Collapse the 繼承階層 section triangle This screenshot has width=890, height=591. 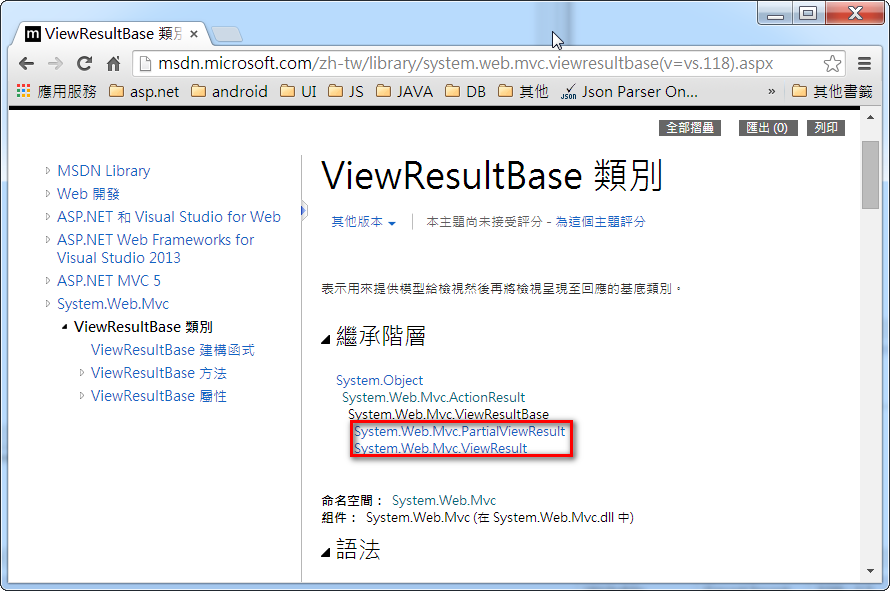[x=325, y=339]
